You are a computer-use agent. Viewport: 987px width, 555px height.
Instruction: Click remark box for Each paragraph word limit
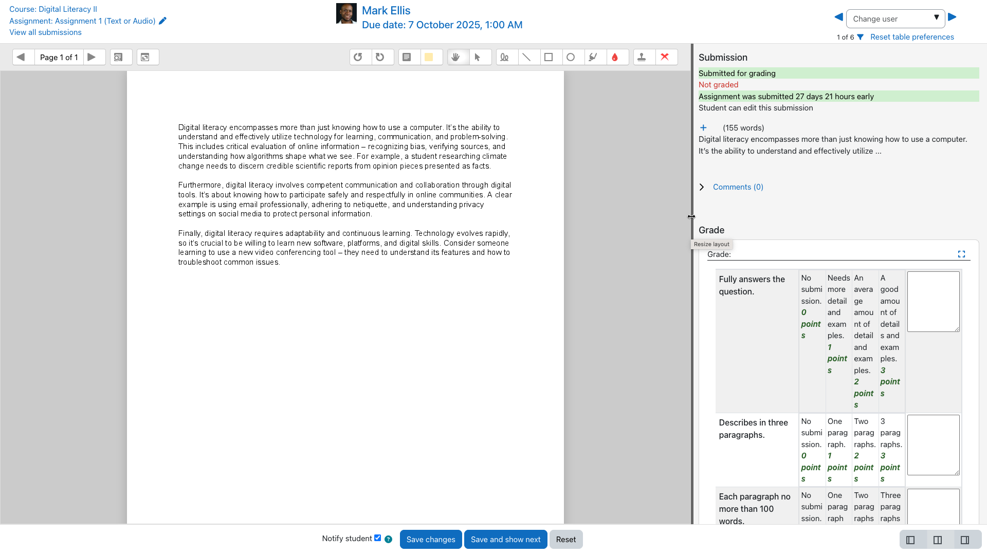click(933, 507)
